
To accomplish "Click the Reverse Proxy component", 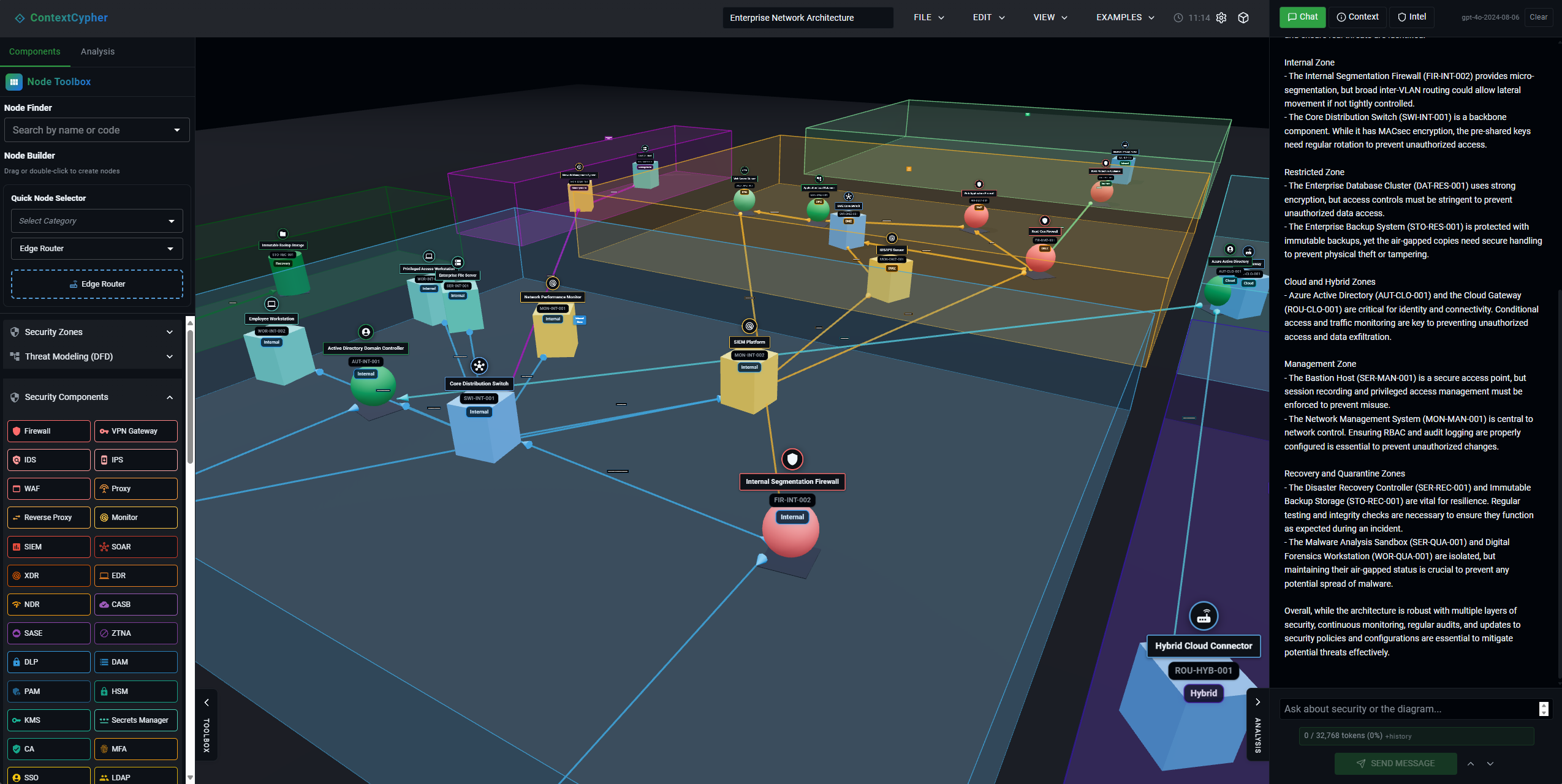I will 48,517.
